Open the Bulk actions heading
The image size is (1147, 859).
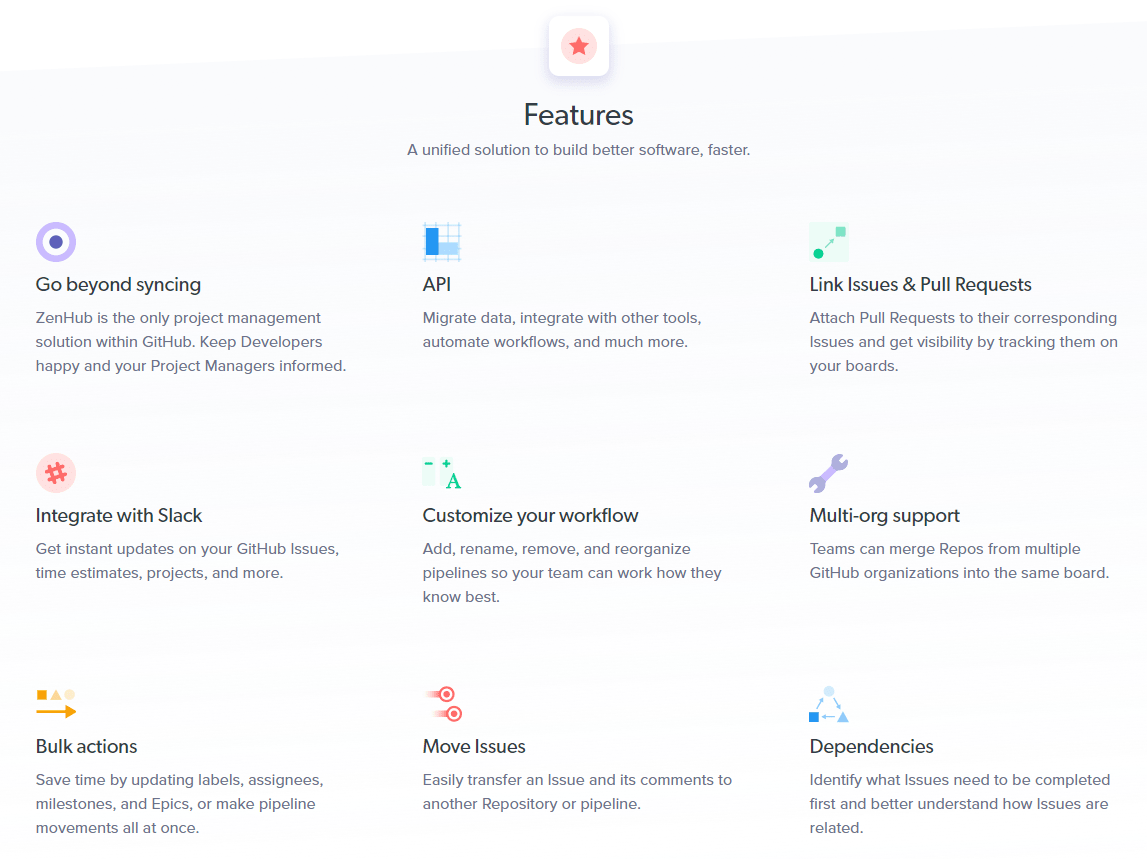[x=86, y=746]
